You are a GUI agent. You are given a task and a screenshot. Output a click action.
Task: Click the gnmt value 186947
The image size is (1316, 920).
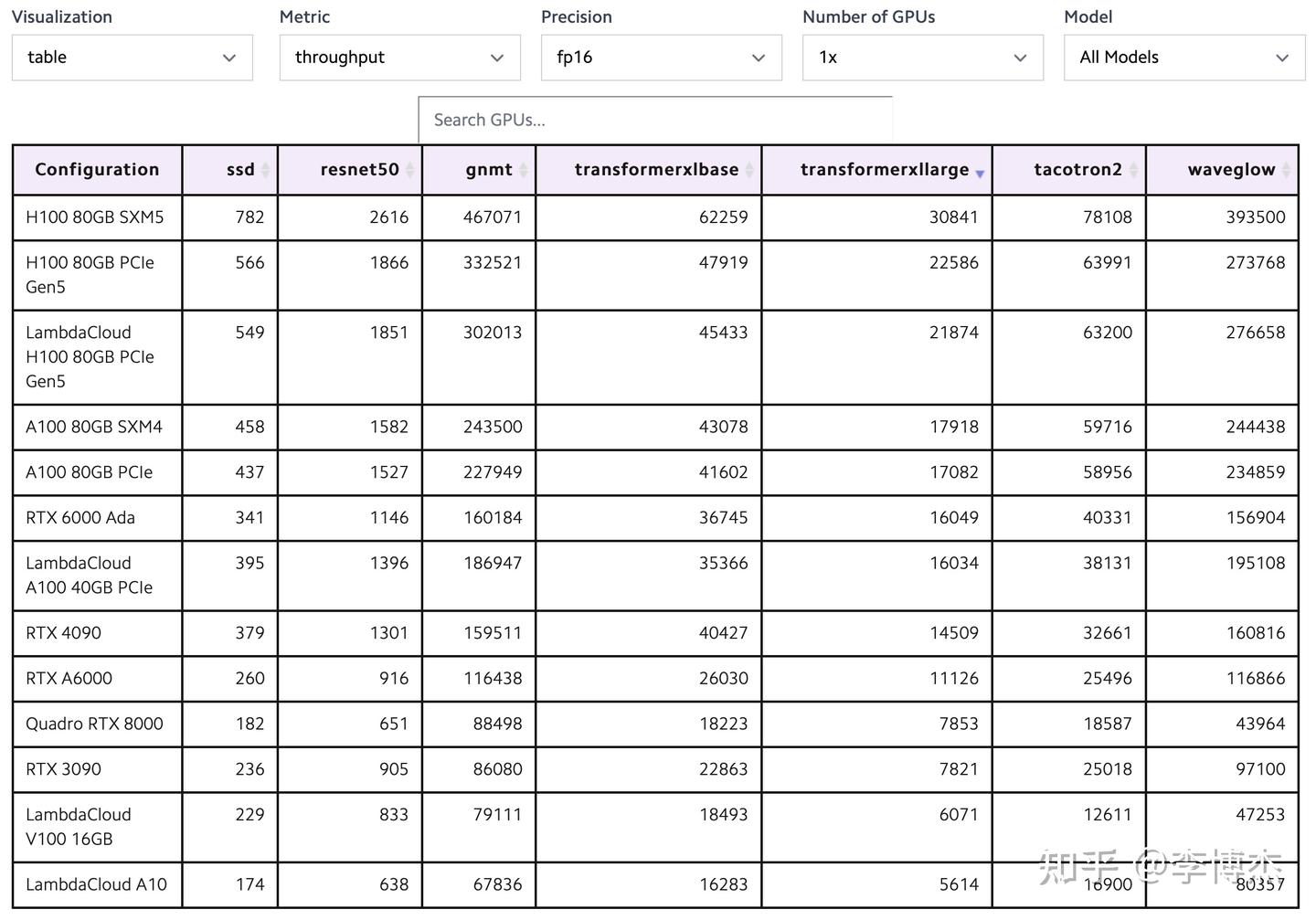(493, 564)
